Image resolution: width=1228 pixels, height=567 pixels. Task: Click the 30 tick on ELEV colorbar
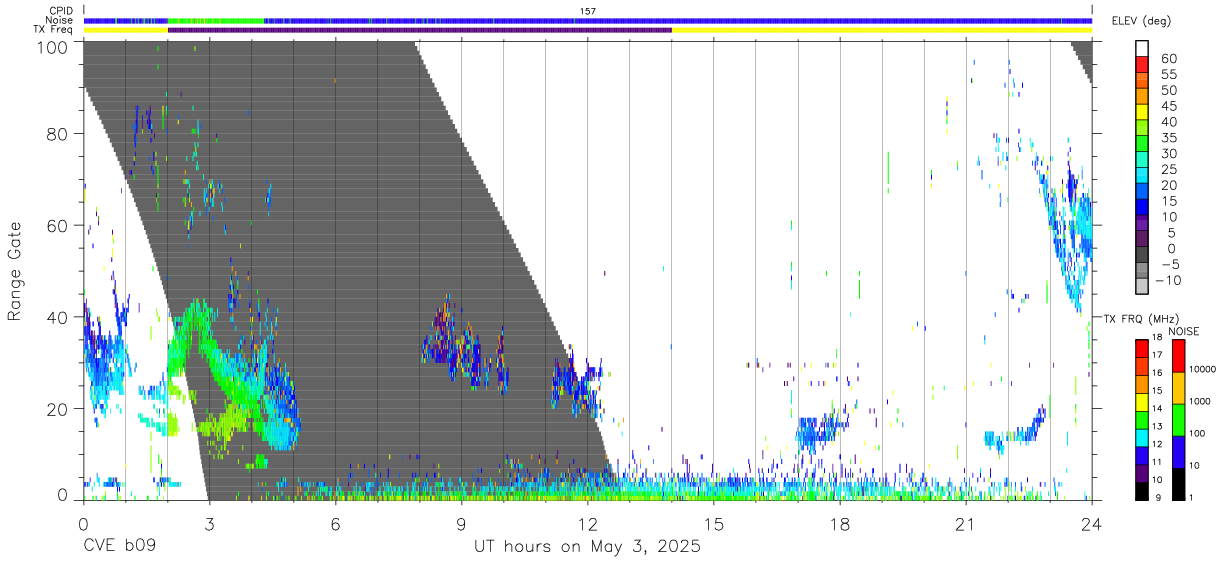point(1167,154)
